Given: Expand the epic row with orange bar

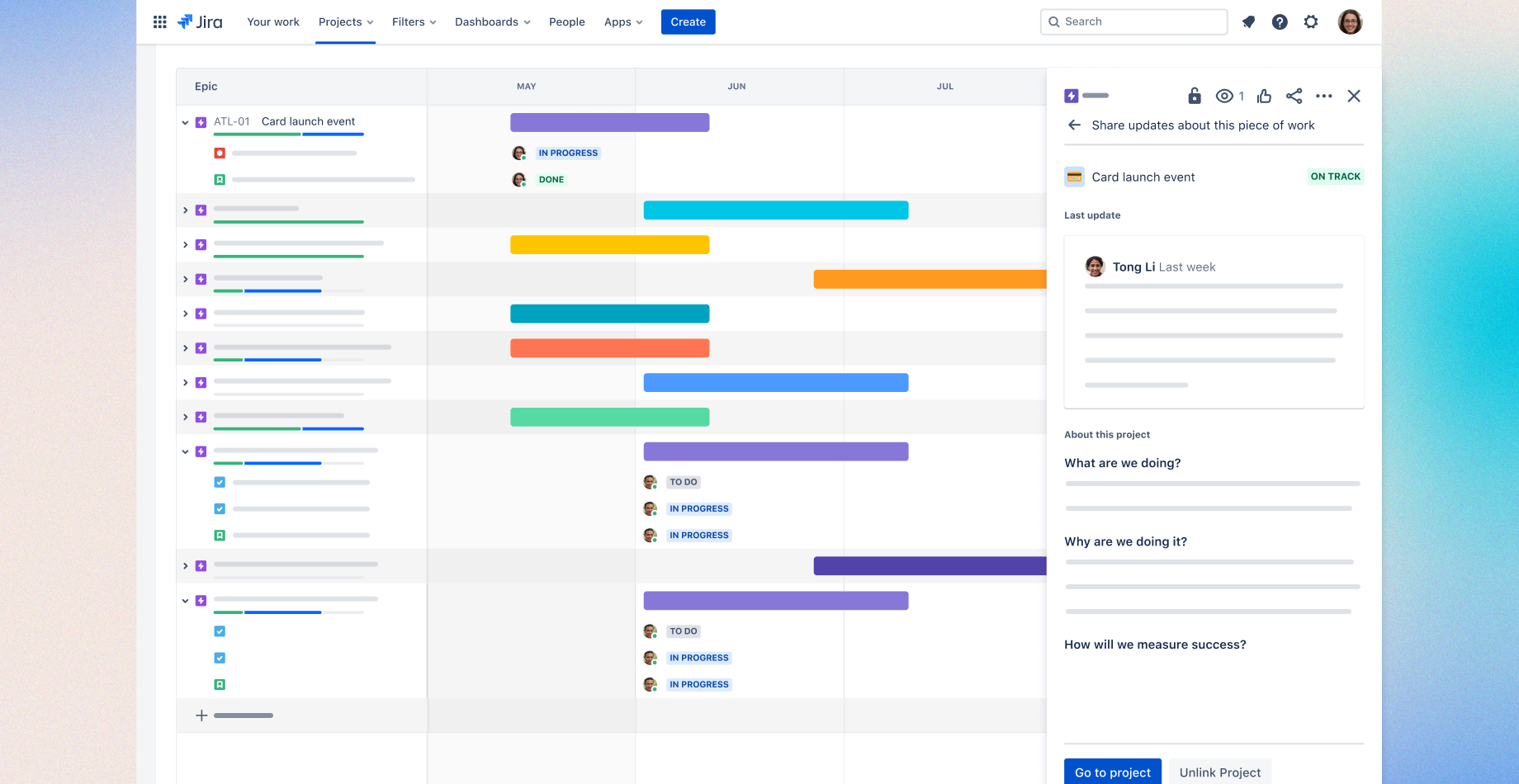Looking at the screenshot, I should 185,280.
